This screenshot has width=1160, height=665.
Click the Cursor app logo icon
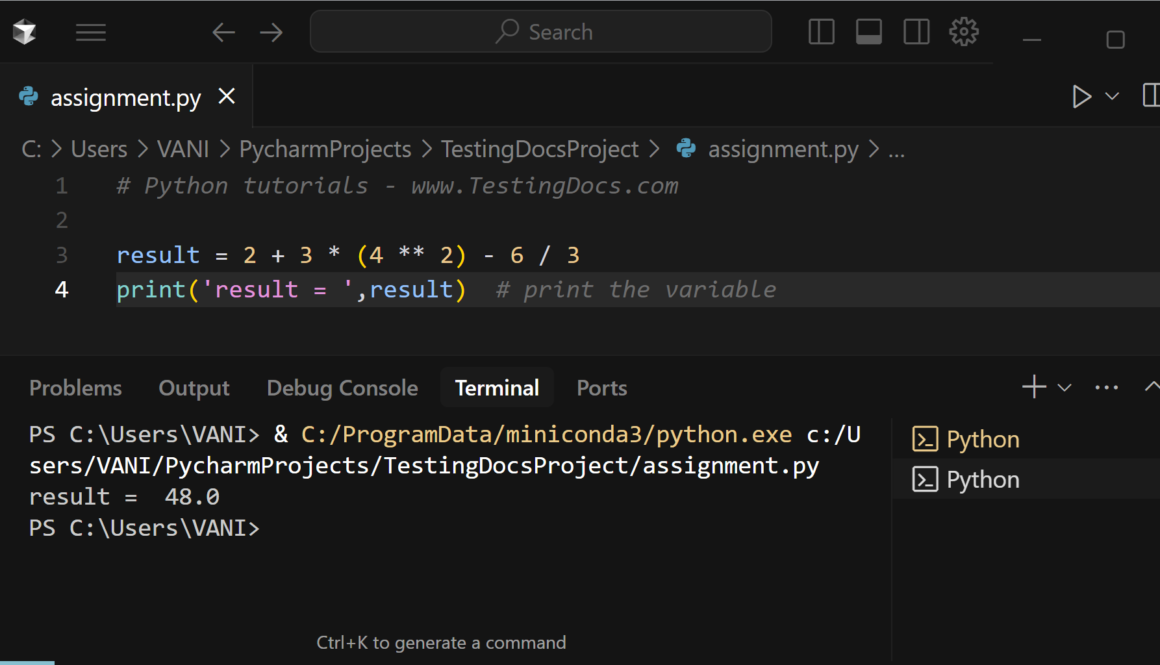(25, 33)
